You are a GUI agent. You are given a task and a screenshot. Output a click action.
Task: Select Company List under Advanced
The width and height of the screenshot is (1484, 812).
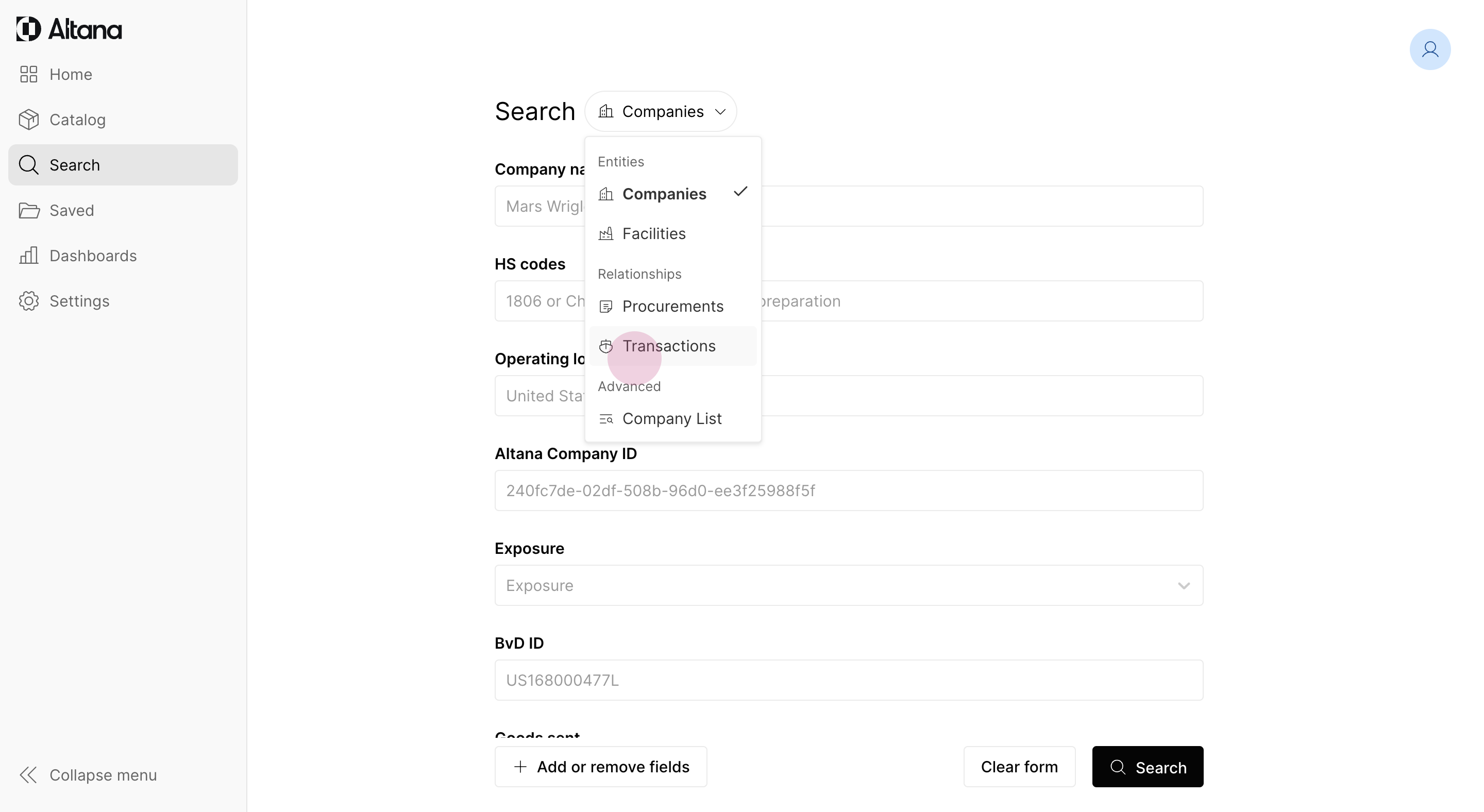(x=672, y=419)
